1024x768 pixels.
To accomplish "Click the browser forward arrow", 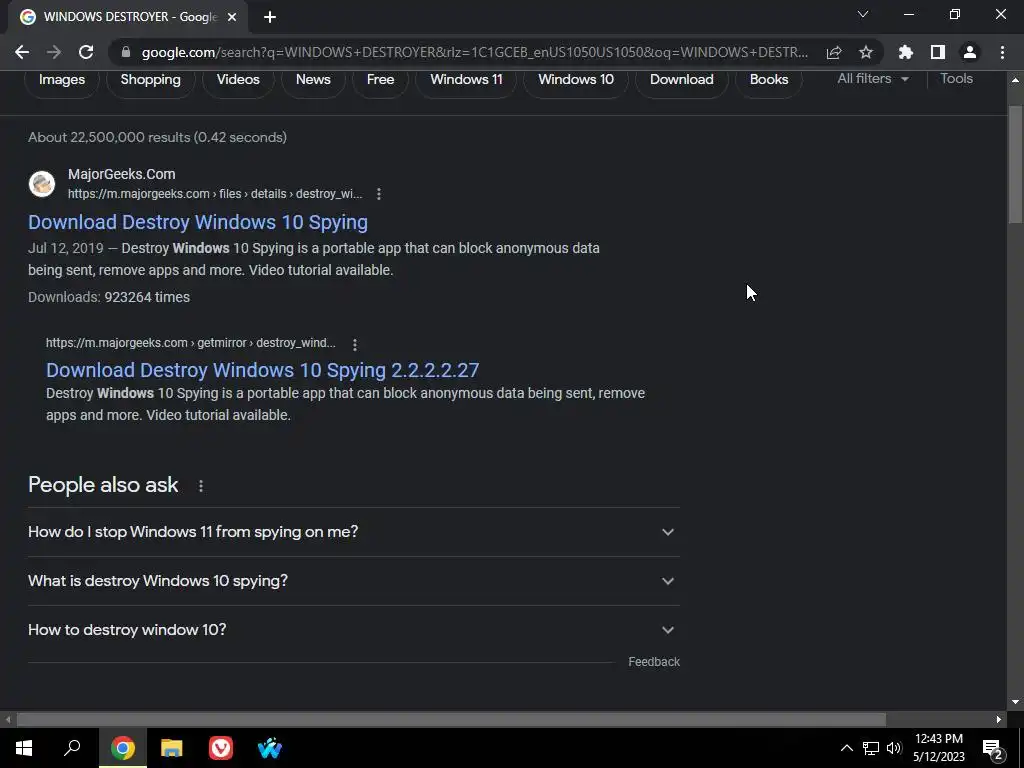I will pyautogui.click(x=54, y=52).
